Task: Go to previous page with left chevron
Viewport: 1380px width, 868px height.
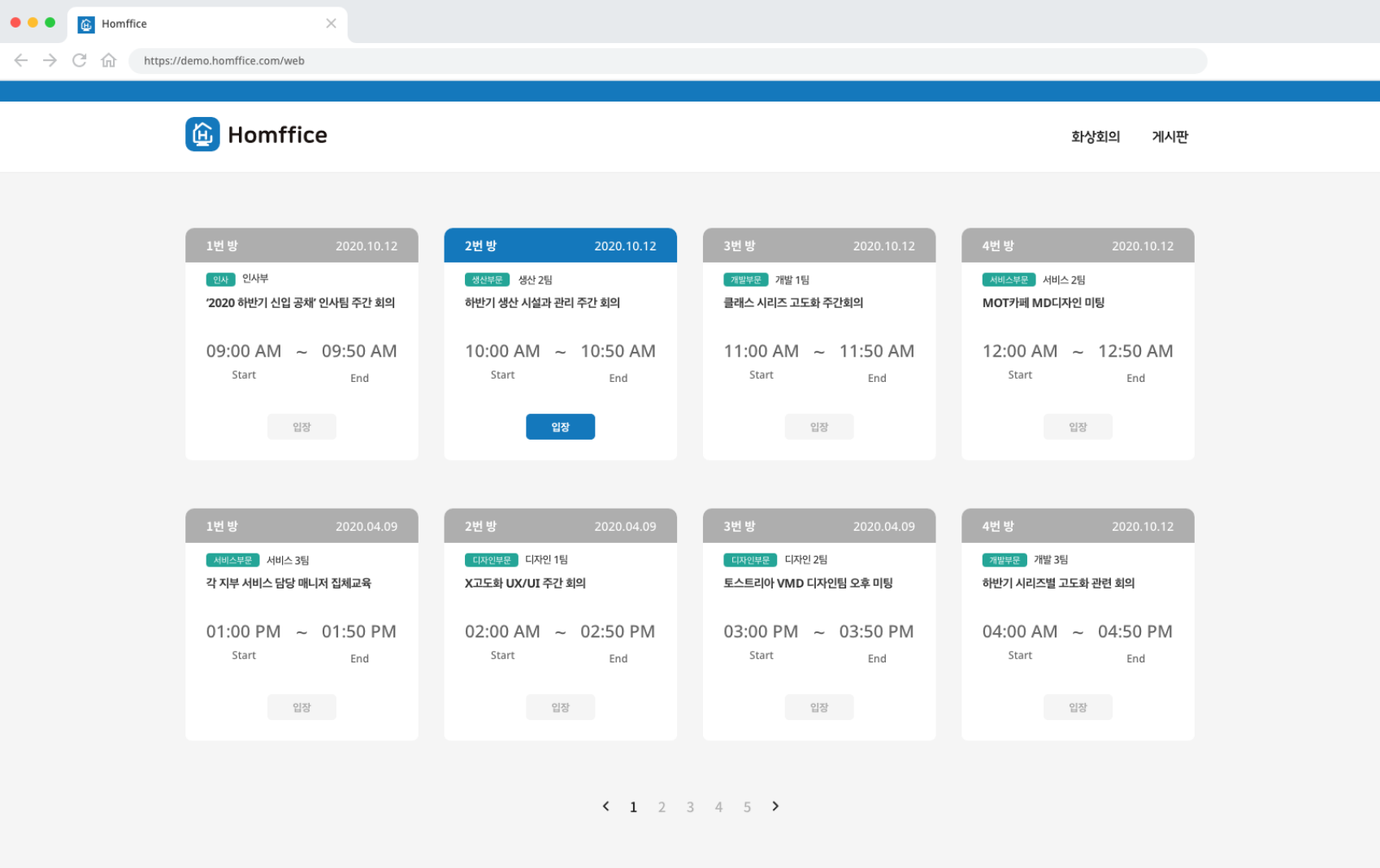Action: click(605, 806)
